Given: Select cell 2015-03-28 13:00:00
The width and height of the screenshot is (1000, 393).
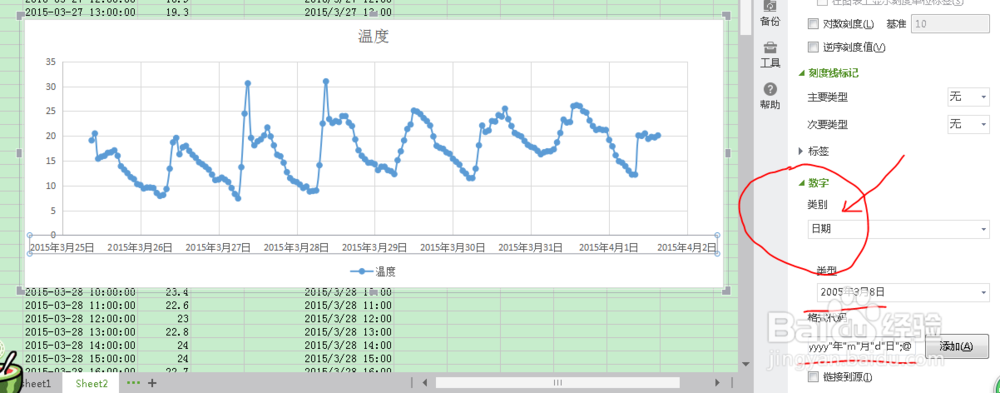Looking at the screenshot, I should pos(80,332).
